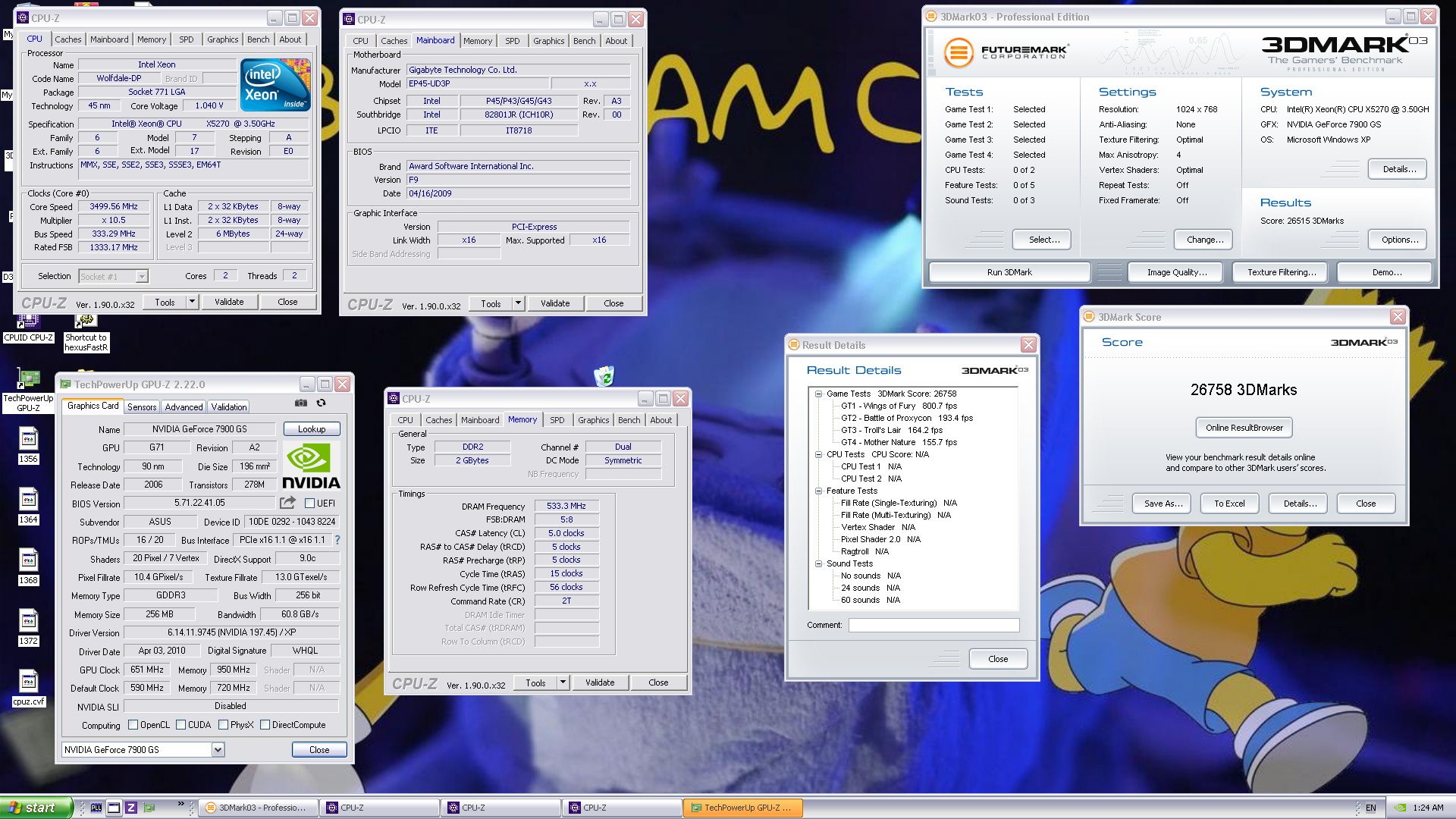Open Caches tab in the CPU tab window
The image size is (1456, 819).
click(x=68, y=39)
